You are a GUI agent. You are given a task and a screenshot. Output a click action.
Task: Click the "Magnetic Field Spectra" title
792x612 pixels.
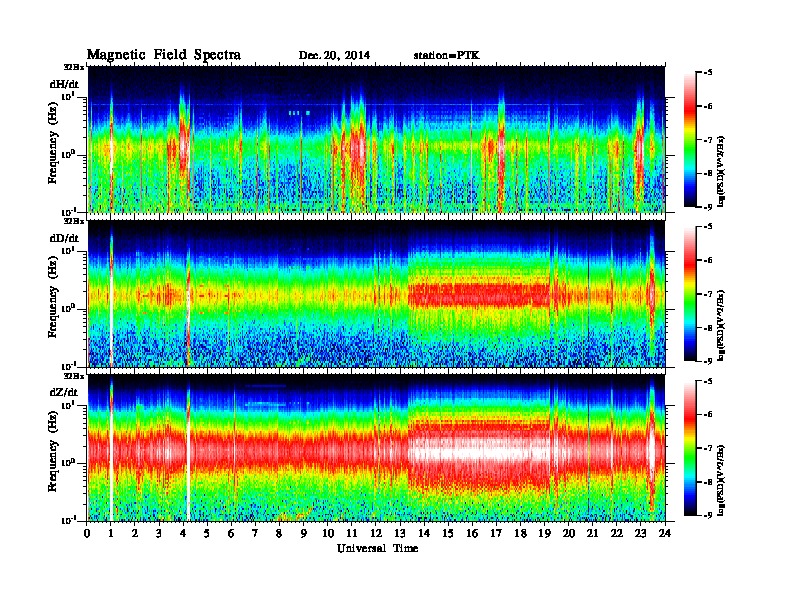click(x=164, y=55)
